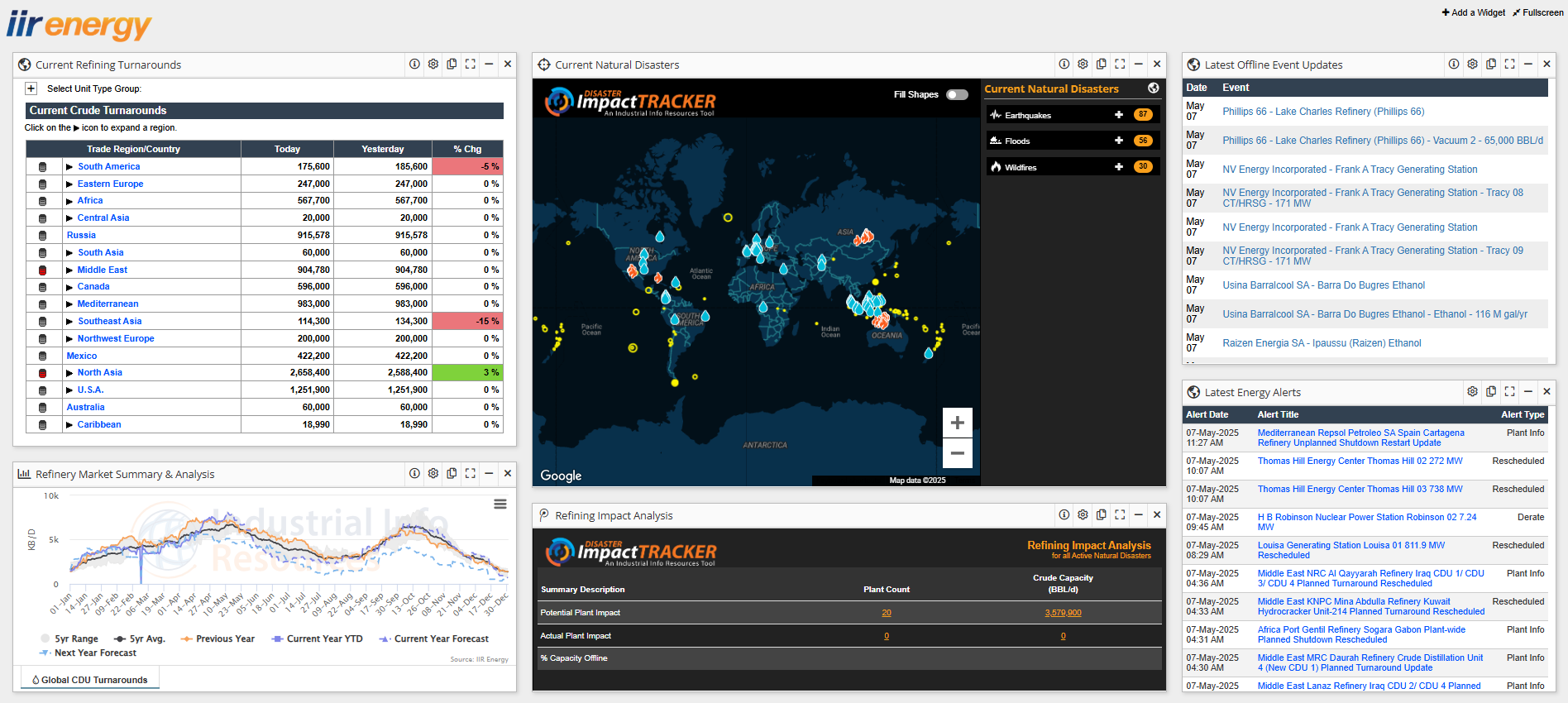Toggle the 5yr Range legend series
The width and height of the screenshot is (1568, 703).
coord(69,638)
